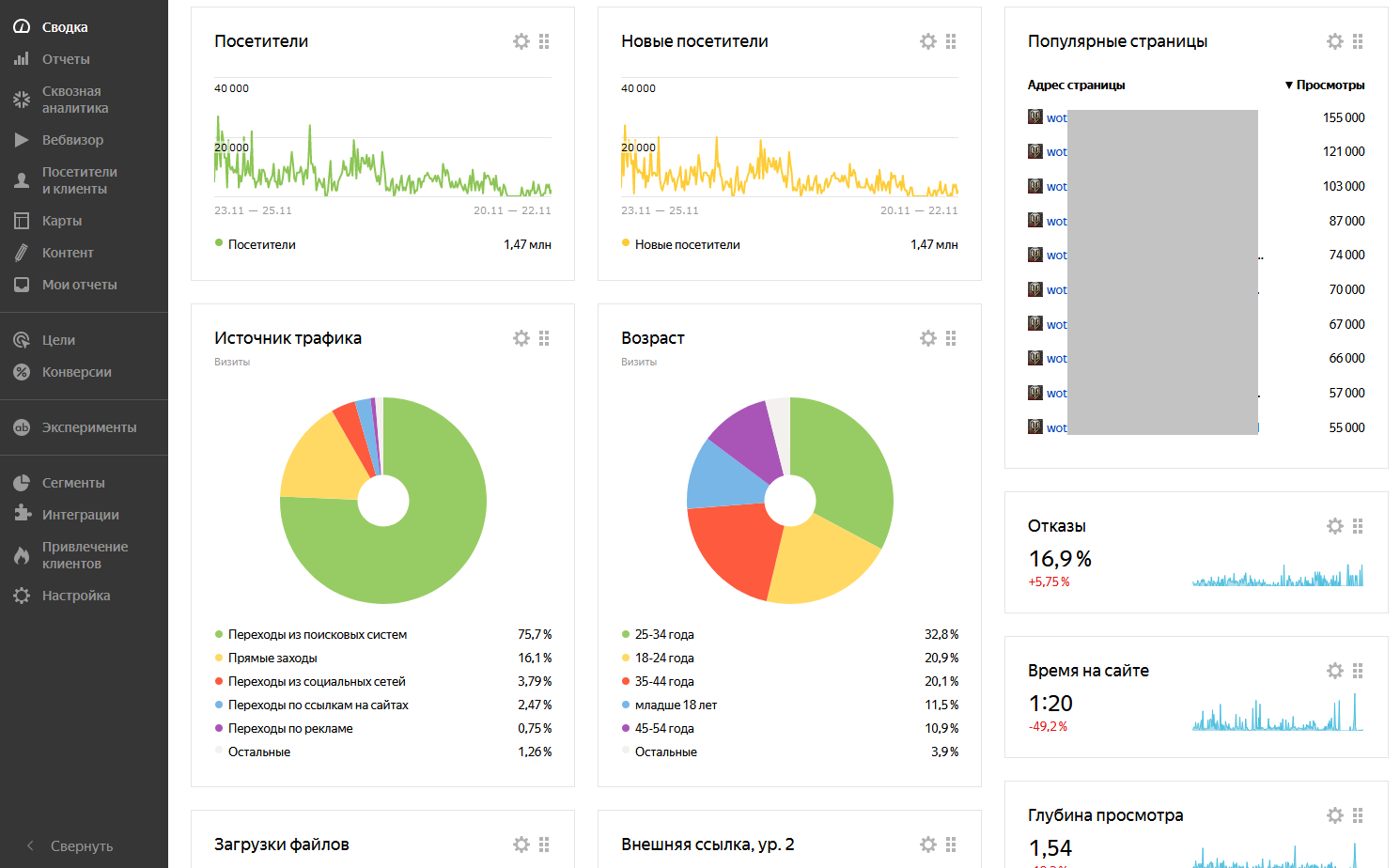Click the Сквозная аналитика snowflake icon
Screen dimensions: 1400x868
coord(22,100)
